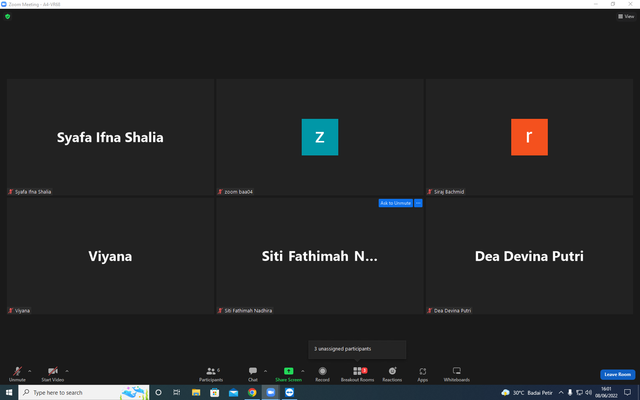
Task: Start Video using the camera button
Action: [x=53, y=373]
